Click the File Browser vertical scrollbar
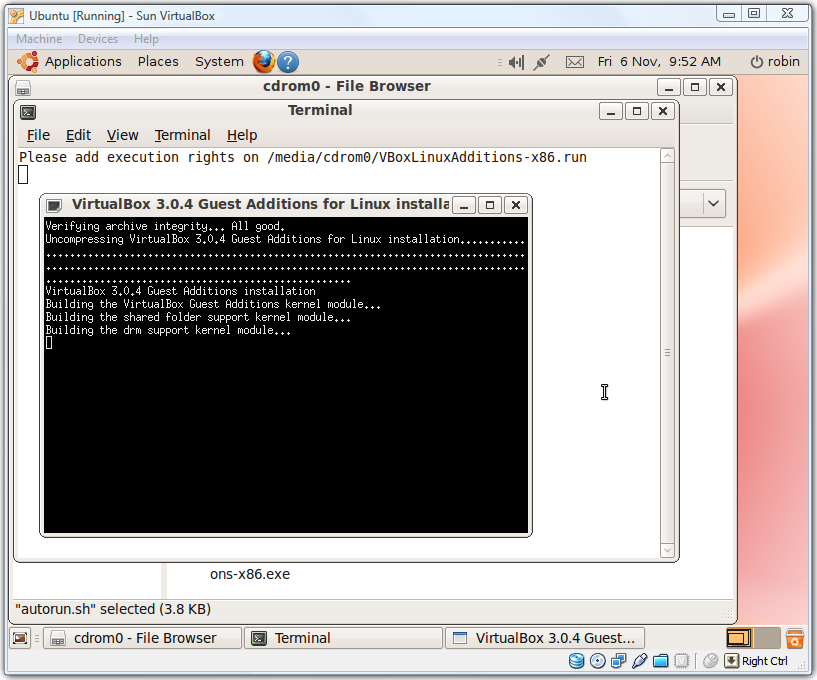817x680 pixels. coord(667,350)
